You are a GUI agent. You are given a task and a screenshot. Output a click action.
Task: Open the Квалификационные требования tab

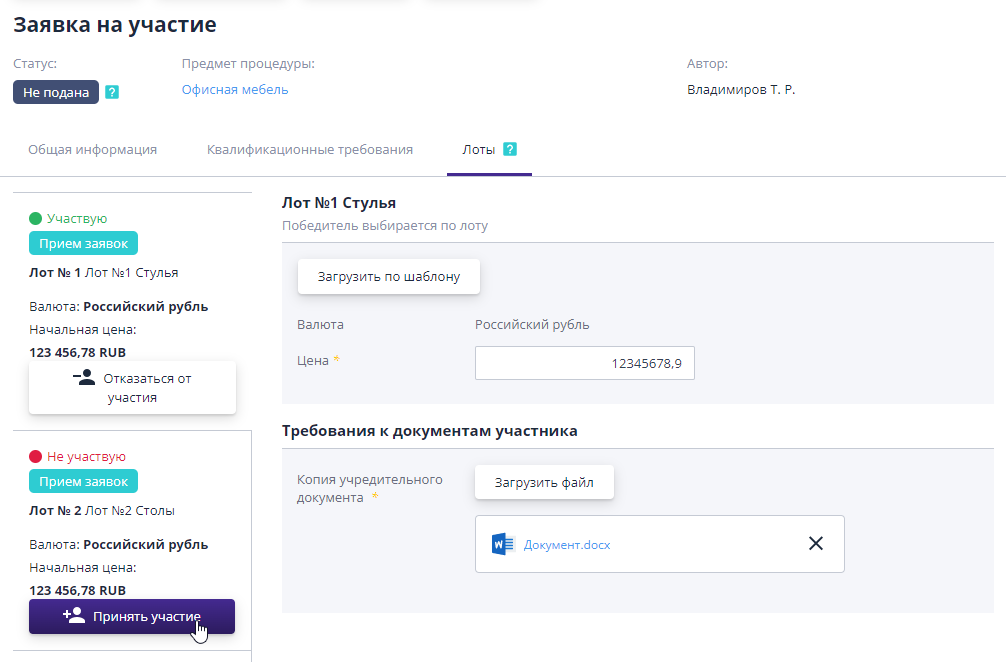pos(309,149)
